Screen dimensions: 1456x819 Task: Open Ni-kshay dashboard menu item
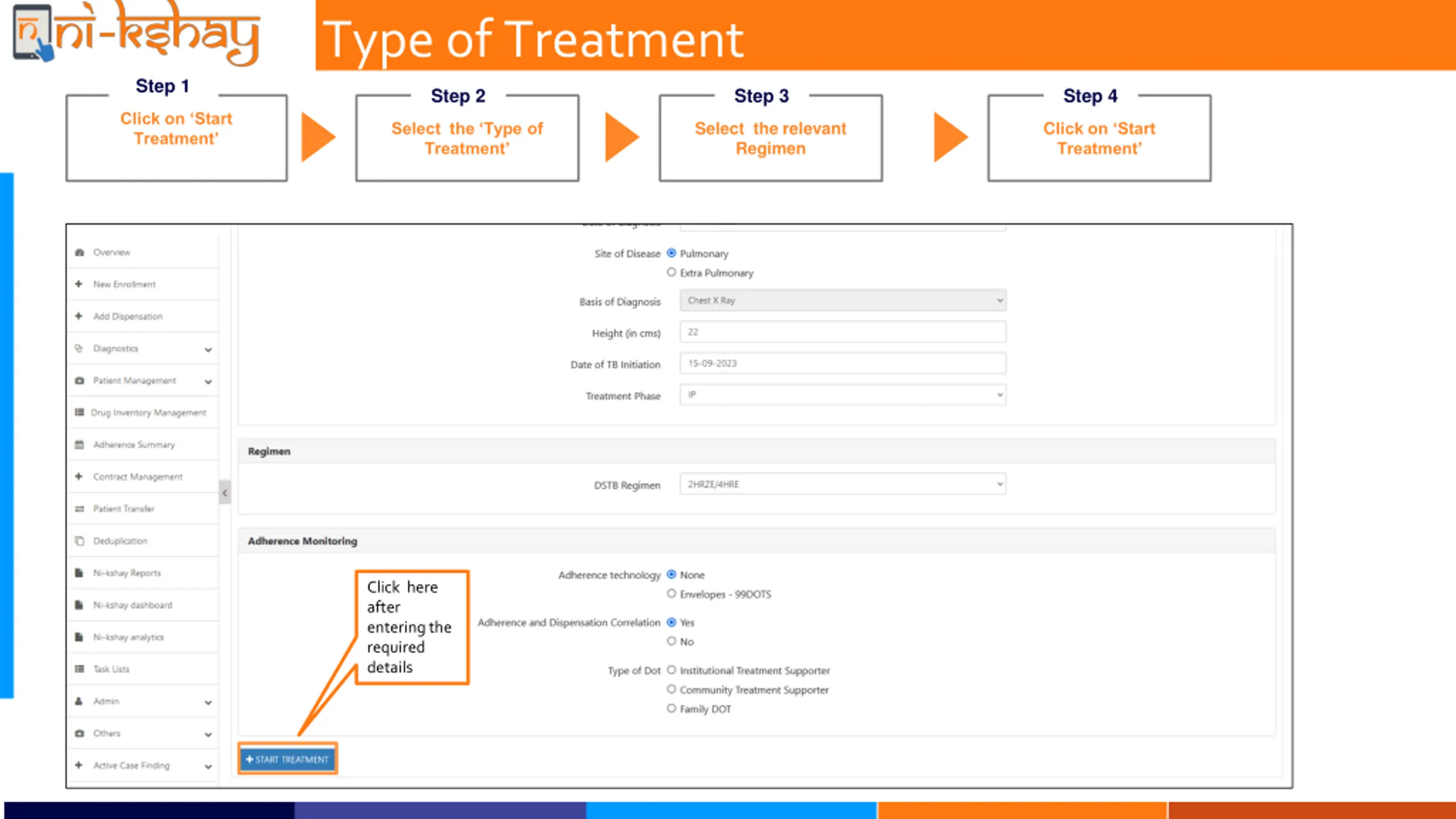[133, 605]
